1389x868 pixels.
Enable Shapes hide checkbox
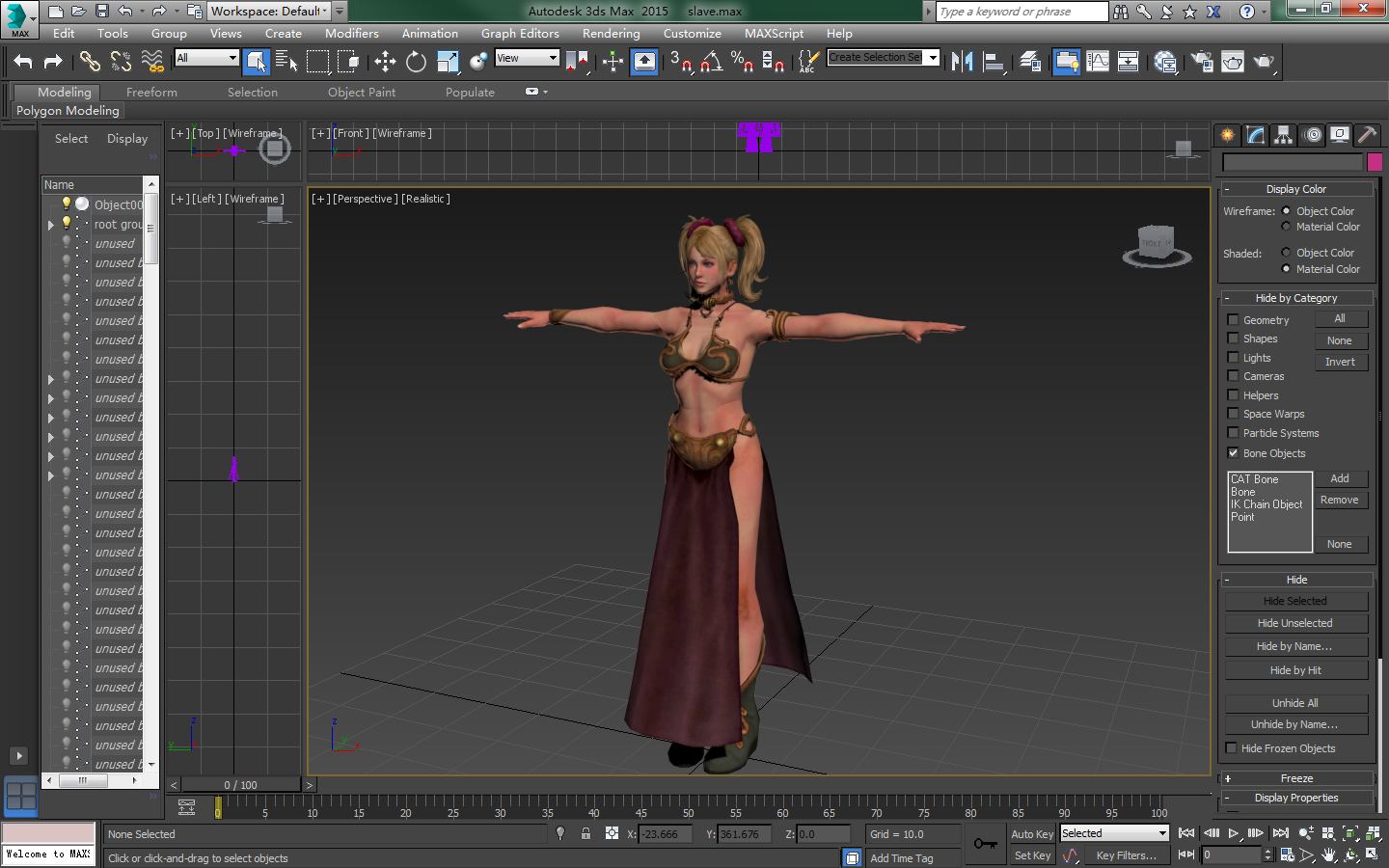(x=1233, y=339)
